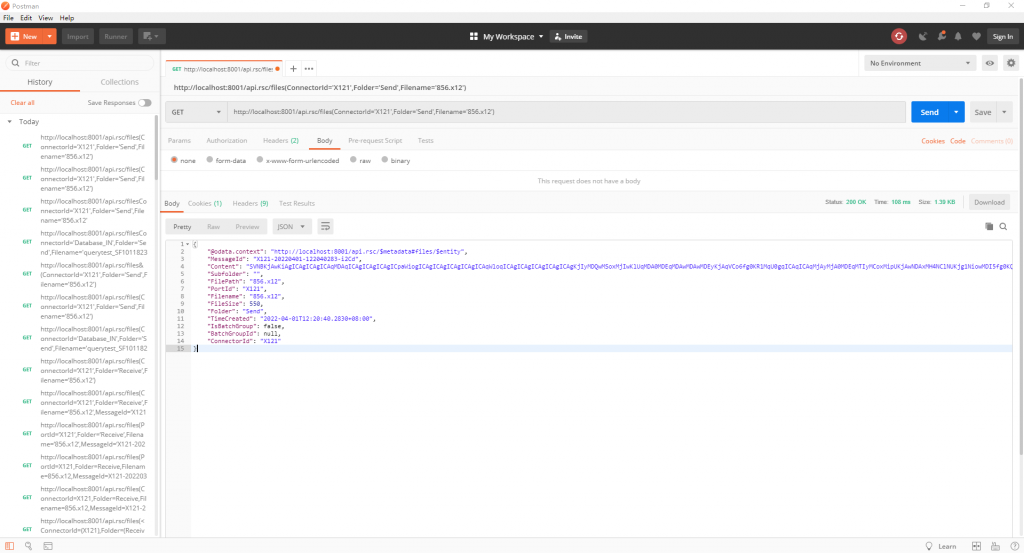Select the raw body radio button
Image resolution: width=1024 pixels, height=553 pixels.
click(x=353, y=160)
